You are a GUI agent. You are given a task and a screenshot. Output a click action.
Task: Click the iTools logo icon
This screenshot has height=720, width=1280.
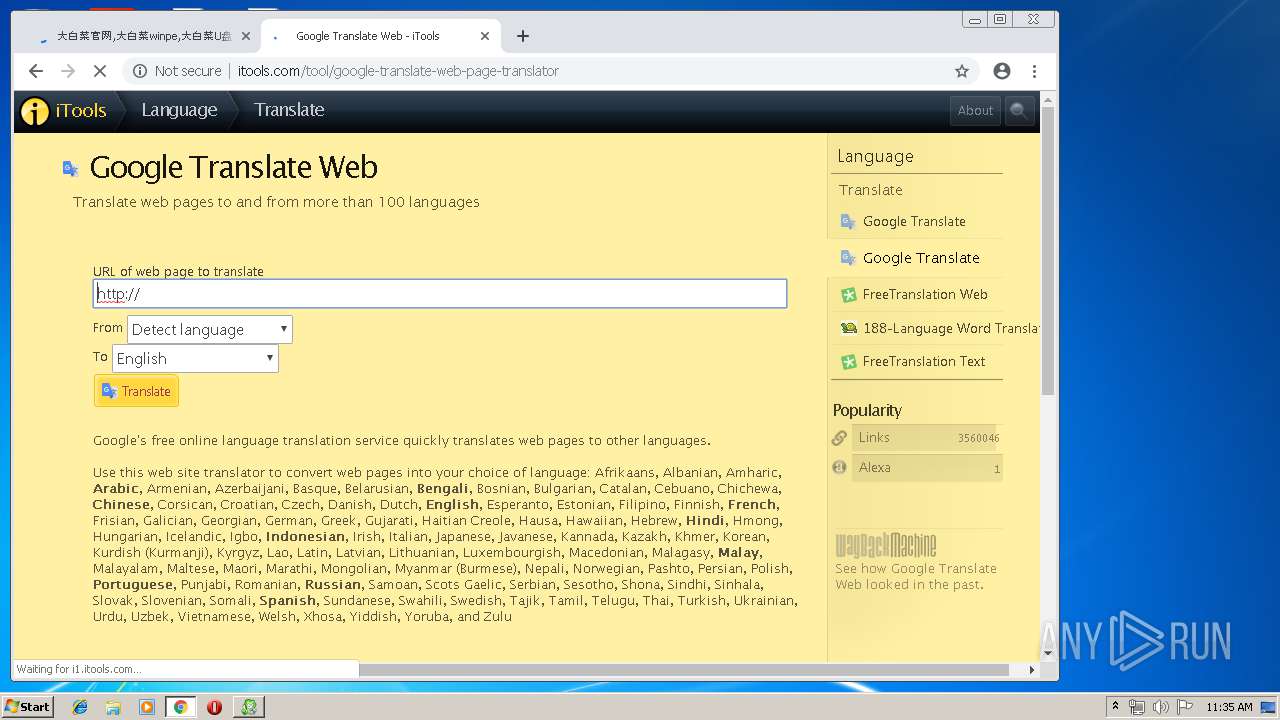coord(34,111)
